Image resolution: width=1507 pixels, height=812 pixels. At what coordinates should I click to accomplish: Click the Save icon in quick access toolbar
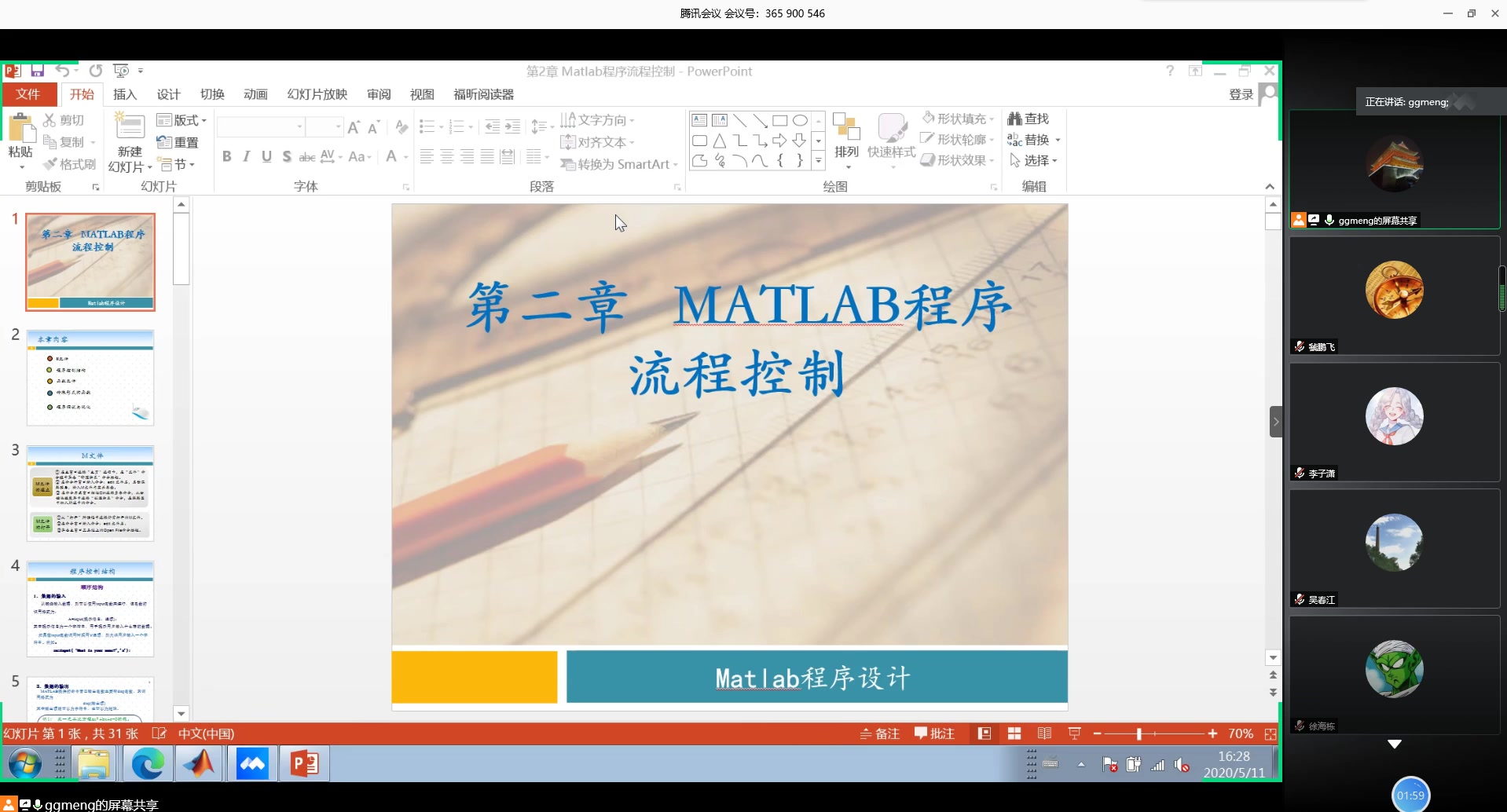tap(37, 71)
